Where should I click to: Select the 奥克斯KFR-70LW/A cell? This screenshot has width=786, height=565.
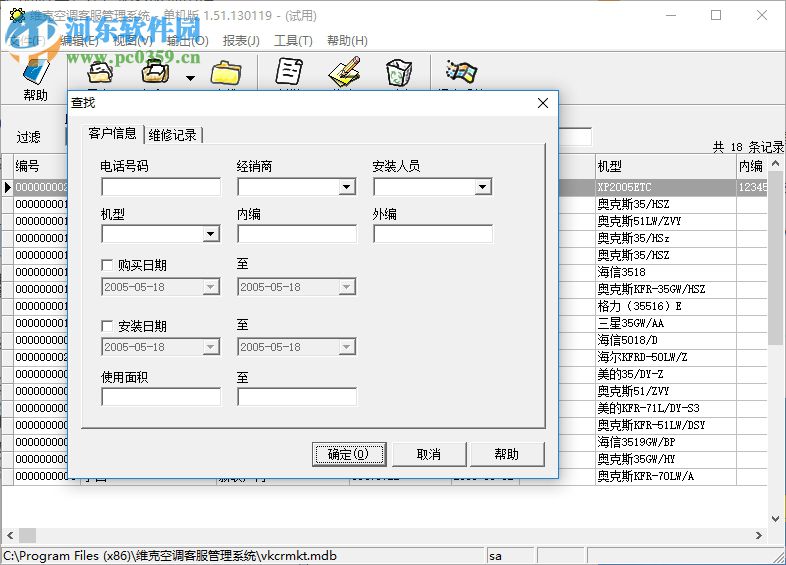[x=666, y=476]
